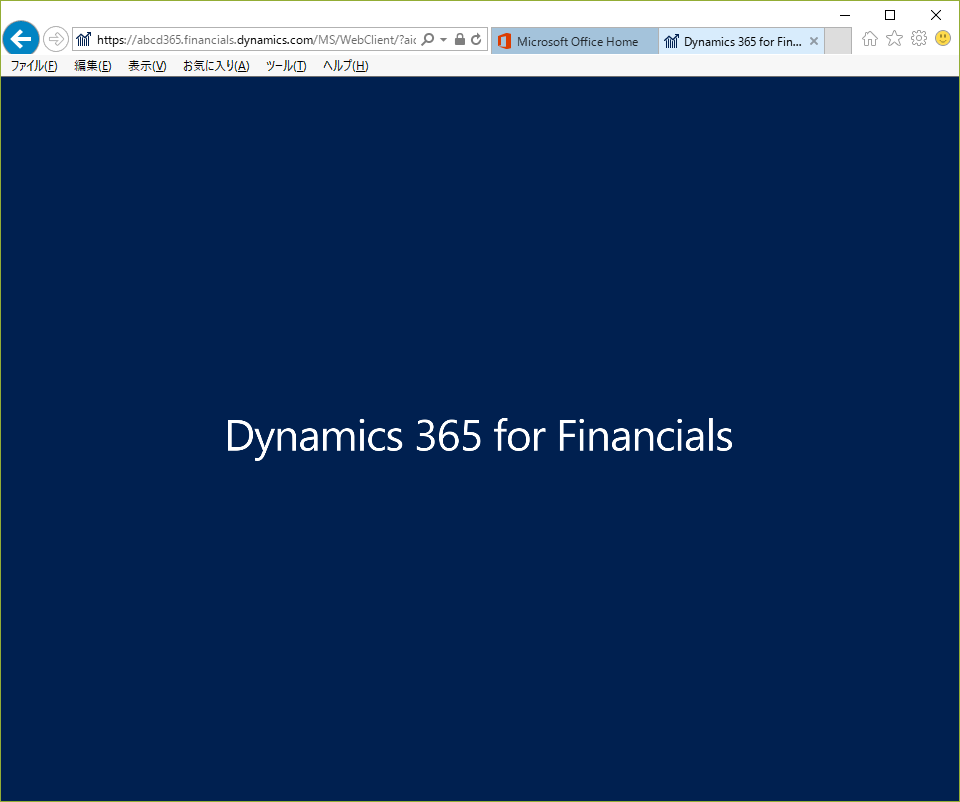Click the Office logo on Office Home tab

(504, 41)
